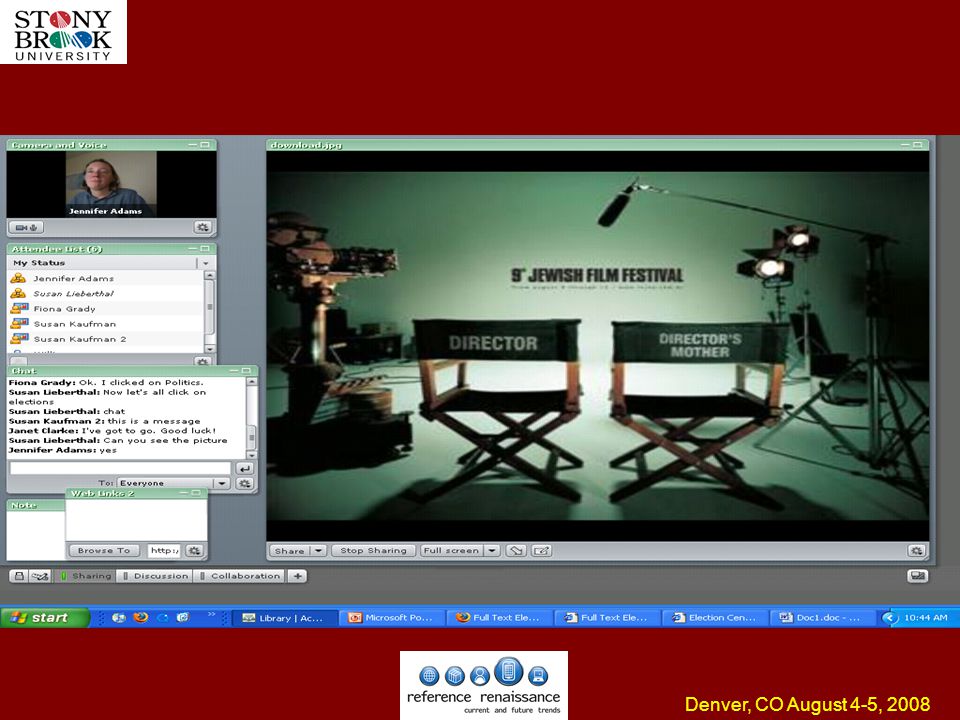Image resolution: width=960 pixels, height=720 pixels.
Task: Open Share pod options gear
Action: tap(917, 550)
